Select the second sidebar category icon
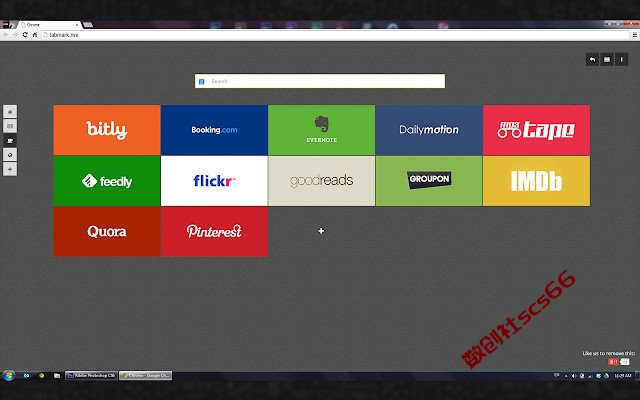This screenshot has width=640, height=400. coord(10,126)
